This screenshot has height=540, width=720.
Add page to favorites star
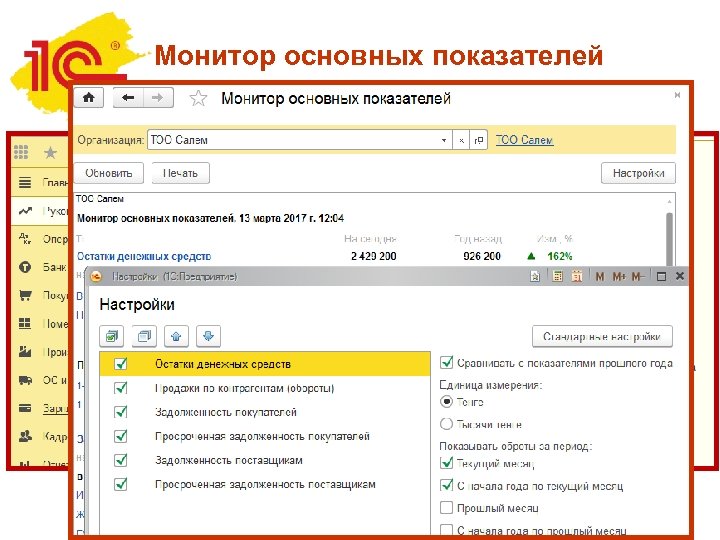tap(198, 98)
